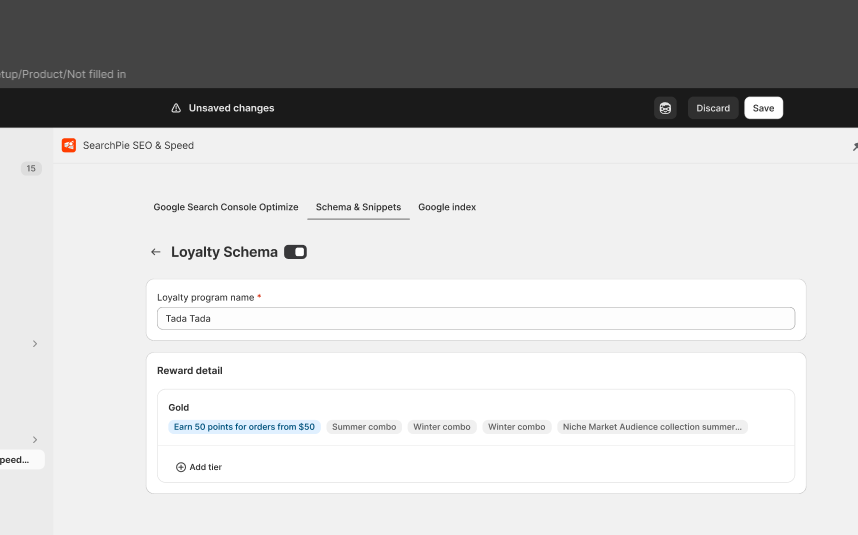858x535 pixels.
Task: Expand the upper sidebar chevron arrow
Action: (x=35, y=344)
